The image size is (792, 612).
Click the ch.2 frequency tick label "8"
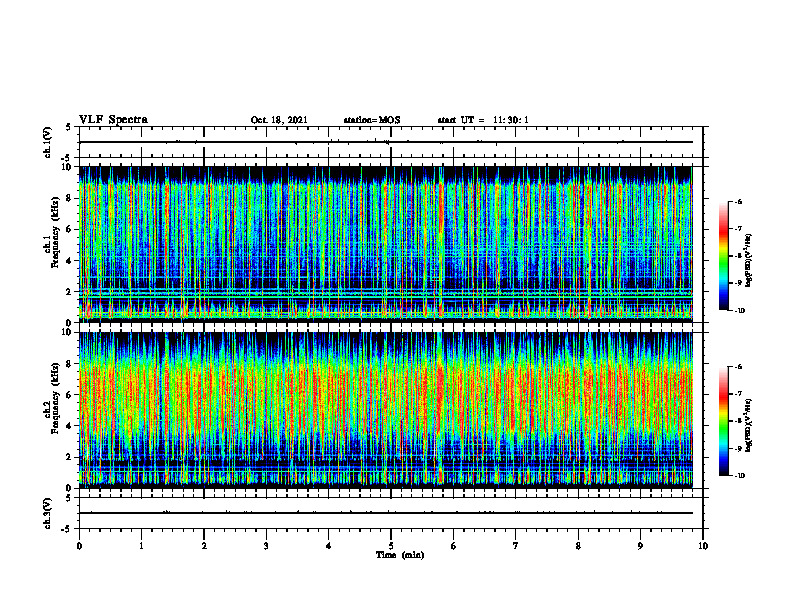tap(70, 364)
